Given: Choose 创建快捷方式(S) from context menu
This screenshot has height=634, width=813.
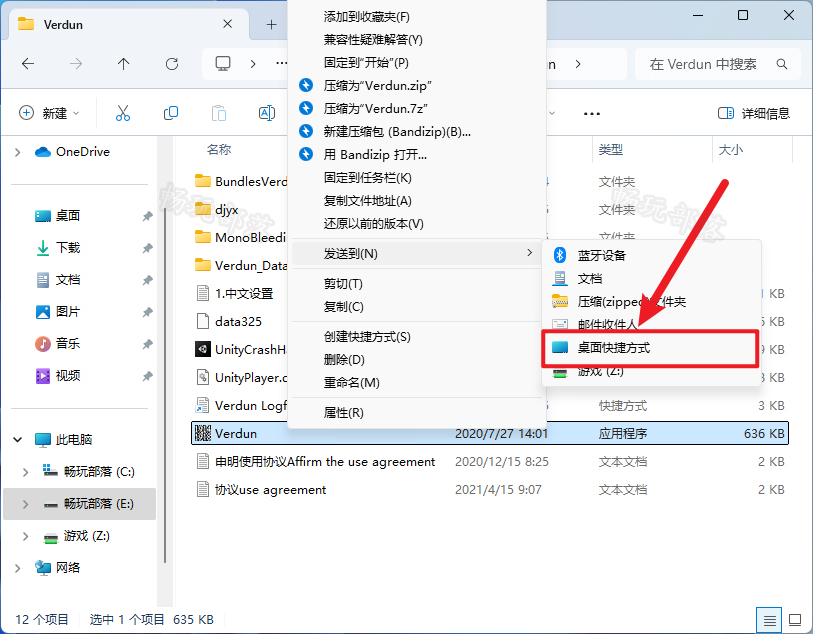Looking at the screenshot, I should point(417,337).
